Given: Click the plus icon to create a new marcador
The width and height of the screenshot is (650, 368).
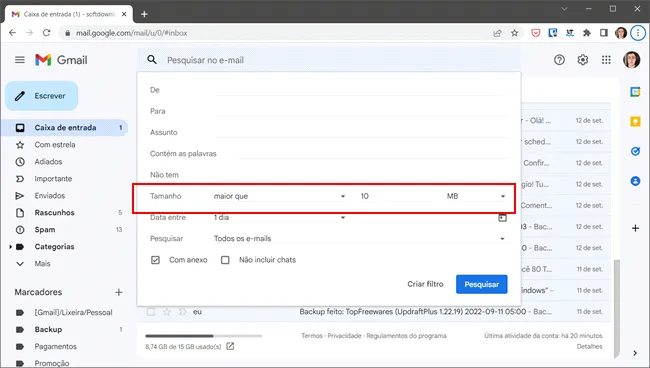Looking at the screenshot, I should pos(119,292).
